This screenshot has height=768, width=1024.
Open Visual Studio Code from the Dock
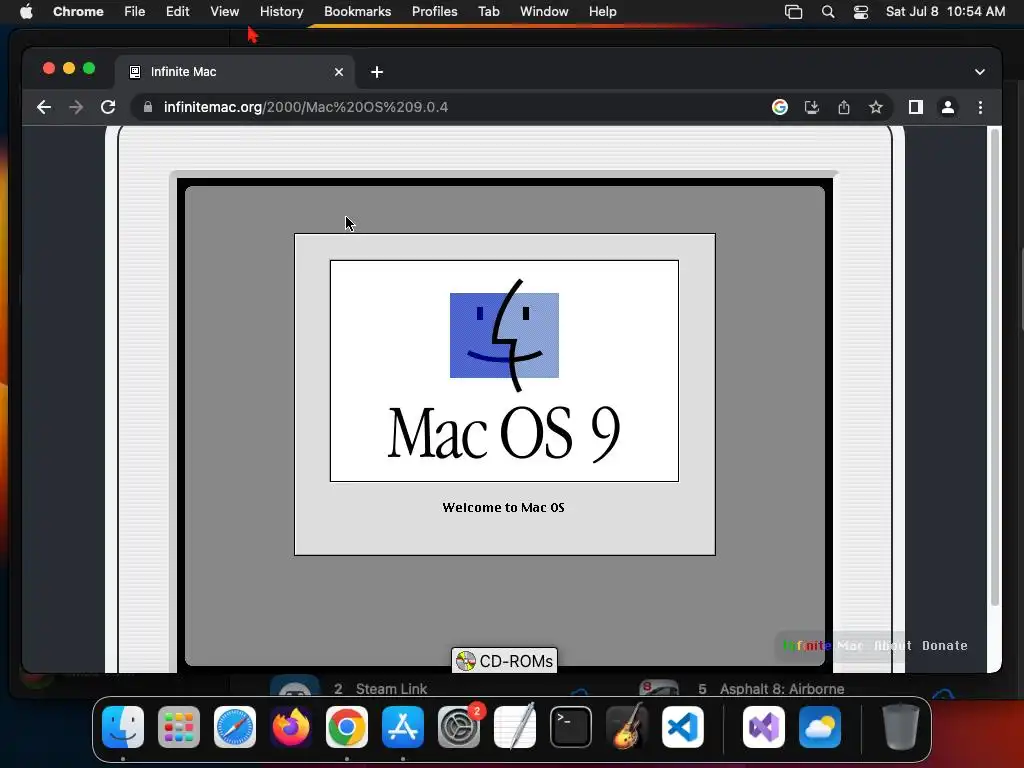pyautogui.click(x=683, y=727)
